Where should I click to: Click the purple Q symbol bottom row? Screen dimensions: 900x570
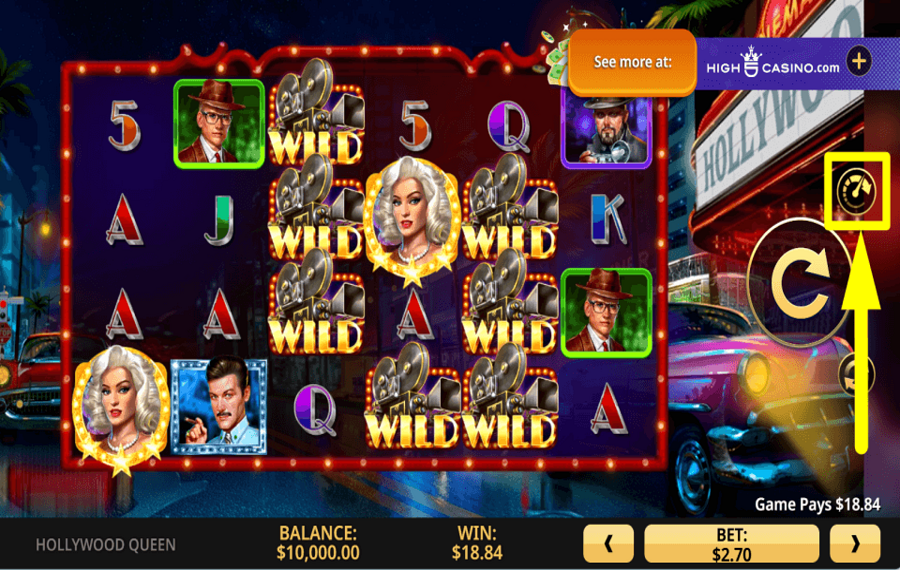pyautogui.click(x=315, y=410)
